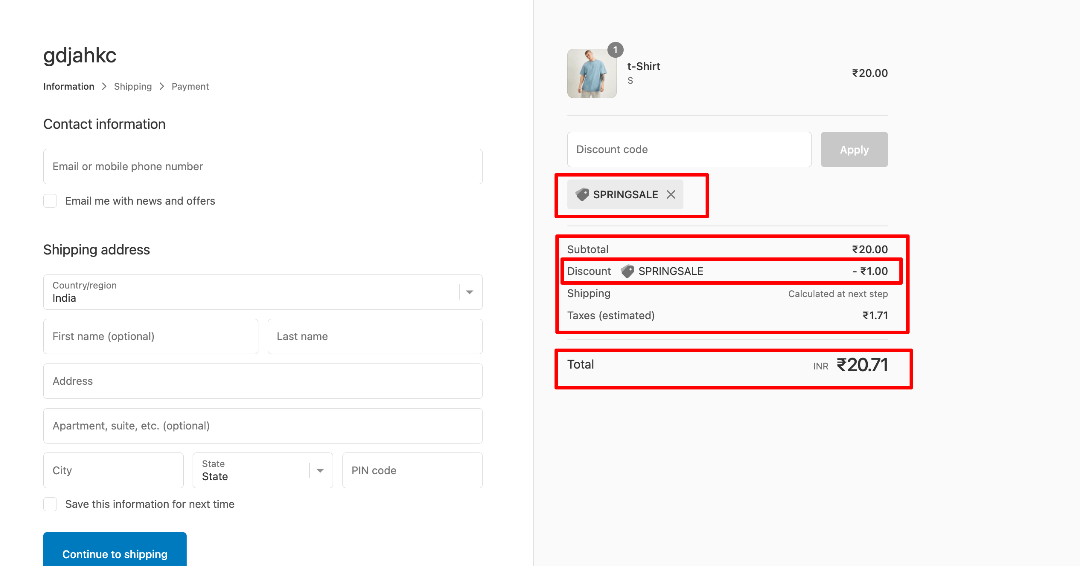
Task: Click the total amount ₹20.71
Action: tap(862, 365)
